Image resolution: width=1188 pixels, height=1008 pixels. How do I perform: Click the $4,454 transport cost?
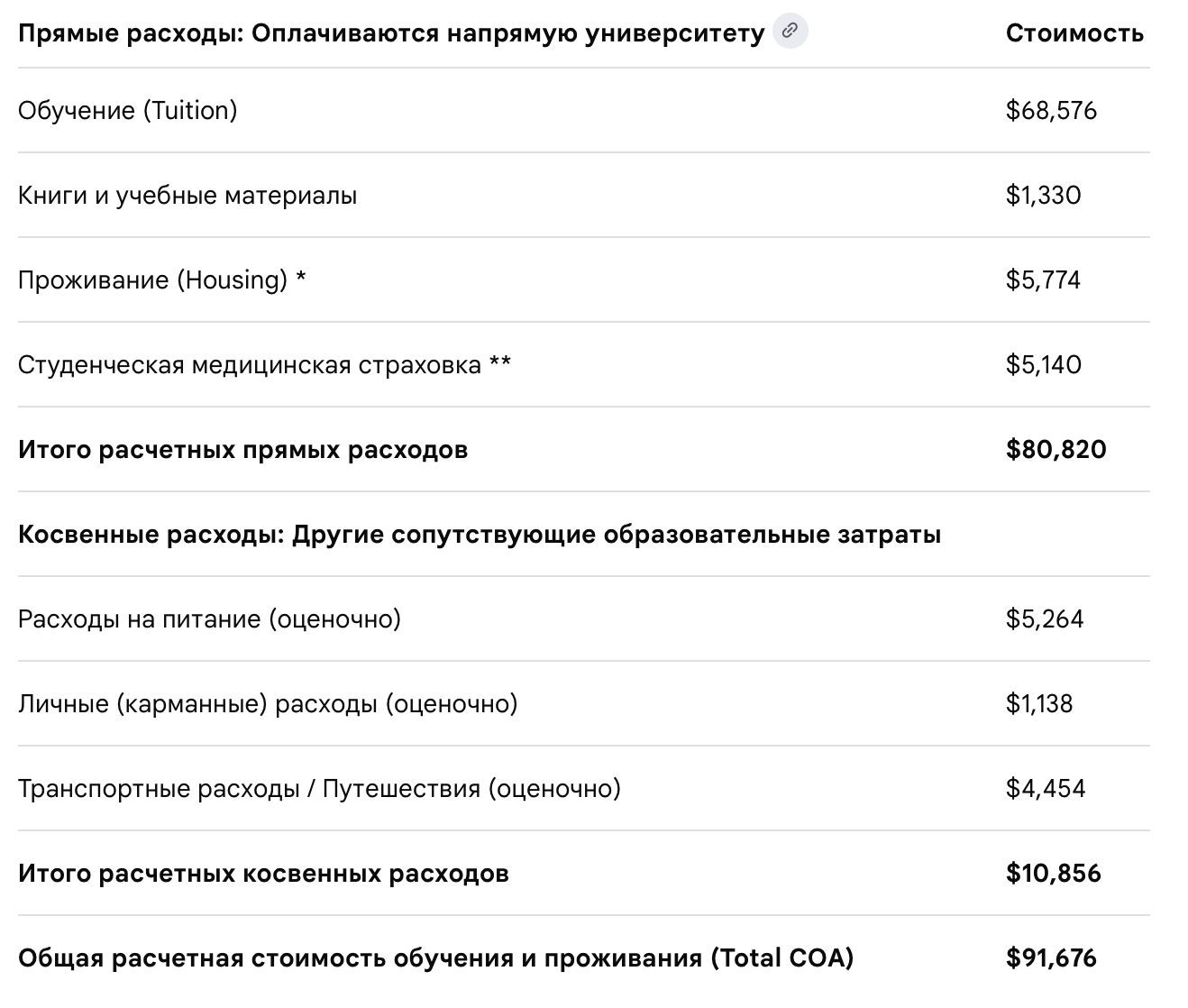coord(1046,788)
